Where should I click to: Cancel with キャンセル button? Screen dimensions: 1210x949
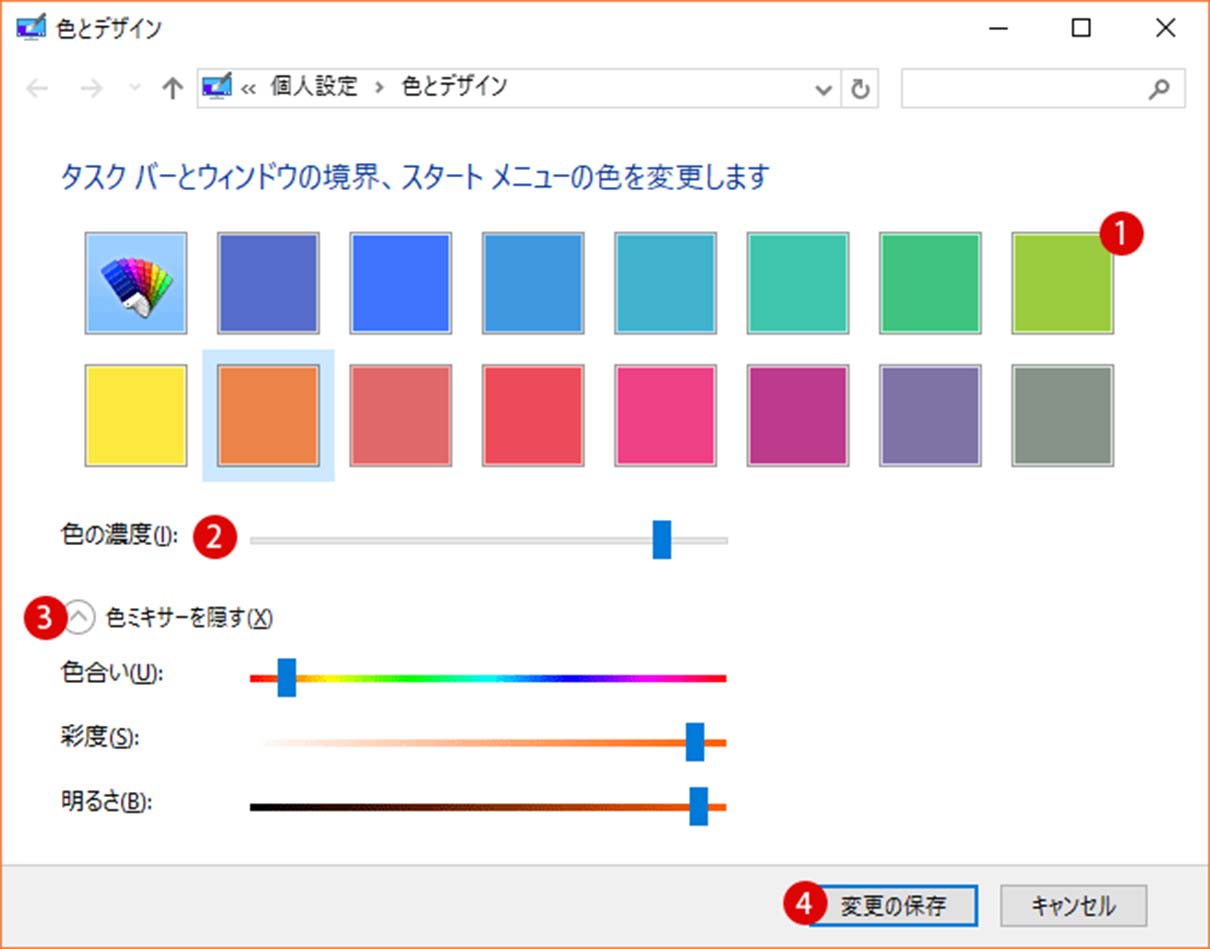(x=1073, y=907)
